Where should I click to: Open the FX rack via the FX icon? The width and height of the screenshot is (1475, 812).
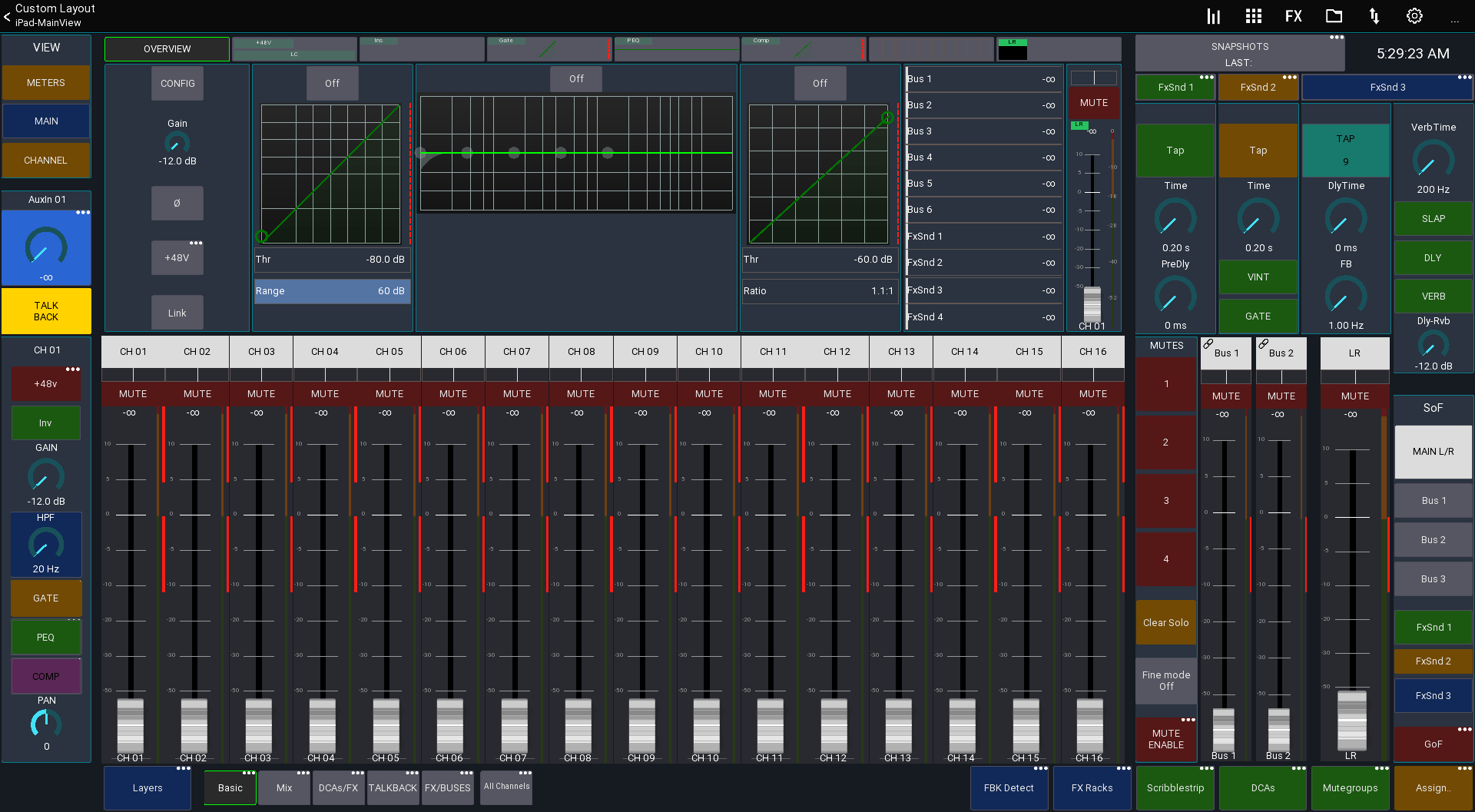[1294, 15]
